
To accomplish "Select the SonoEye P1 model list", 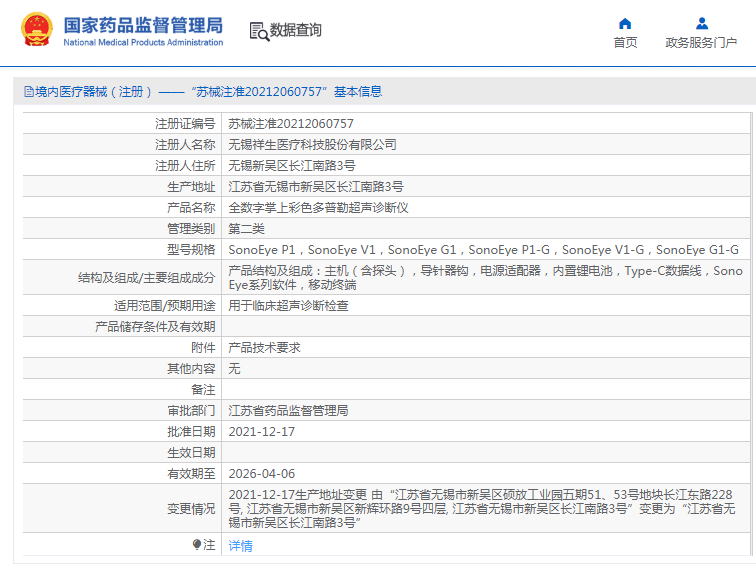I will pyautogui.click(x=484, y=250).
